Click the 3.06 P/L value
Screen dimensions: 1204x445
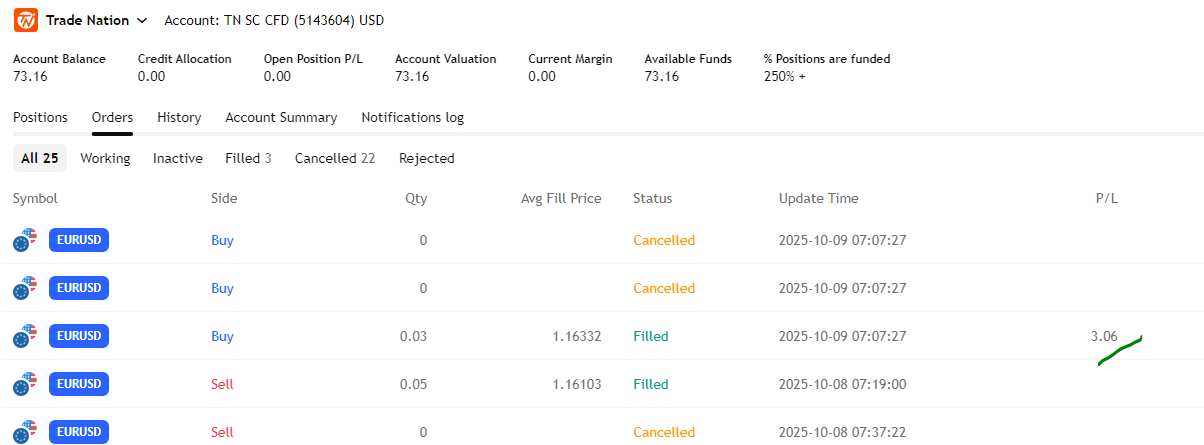pos(1104,336)
